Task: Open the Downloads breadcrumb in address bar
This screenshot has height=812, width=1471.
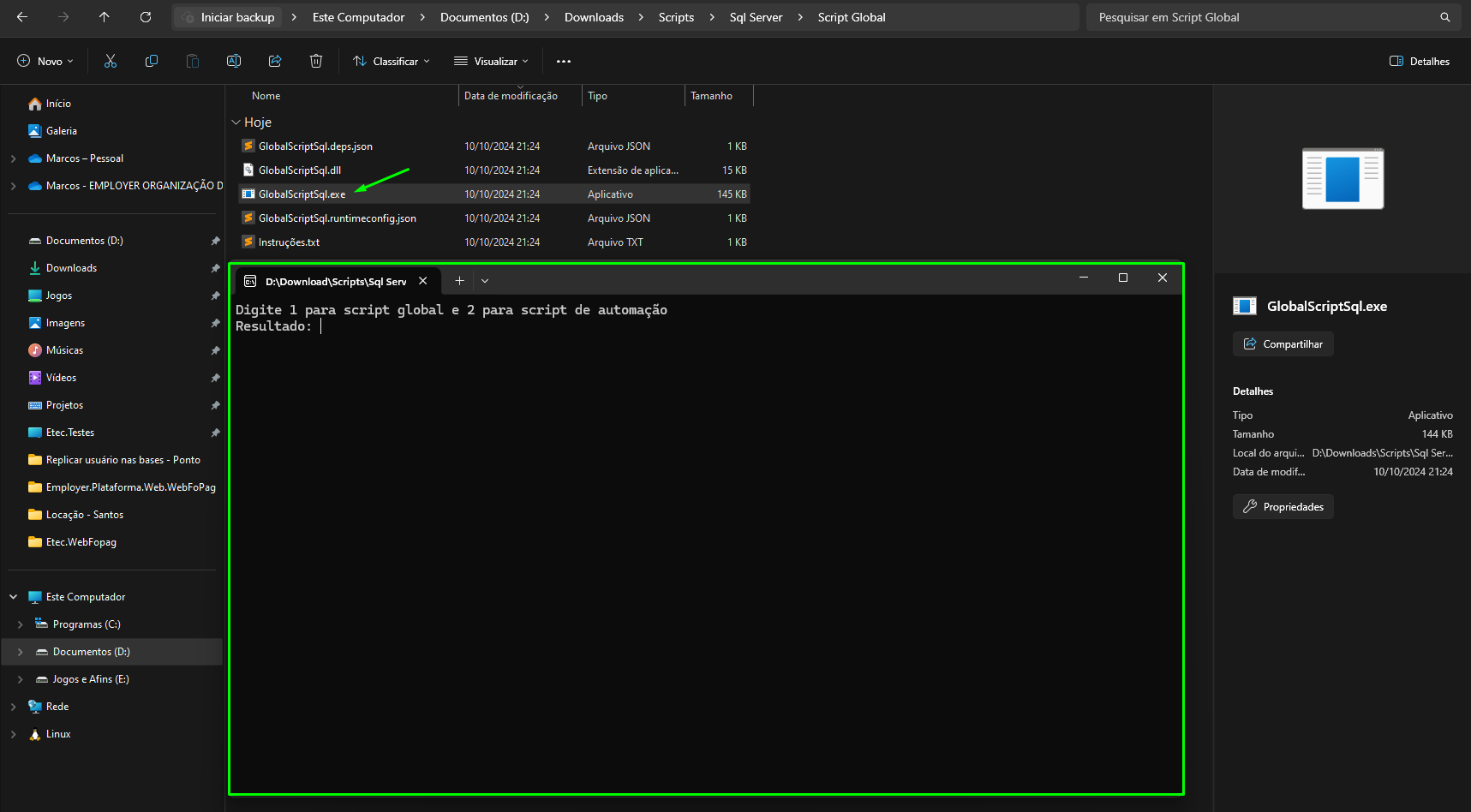Action: [x=594, y=17]
